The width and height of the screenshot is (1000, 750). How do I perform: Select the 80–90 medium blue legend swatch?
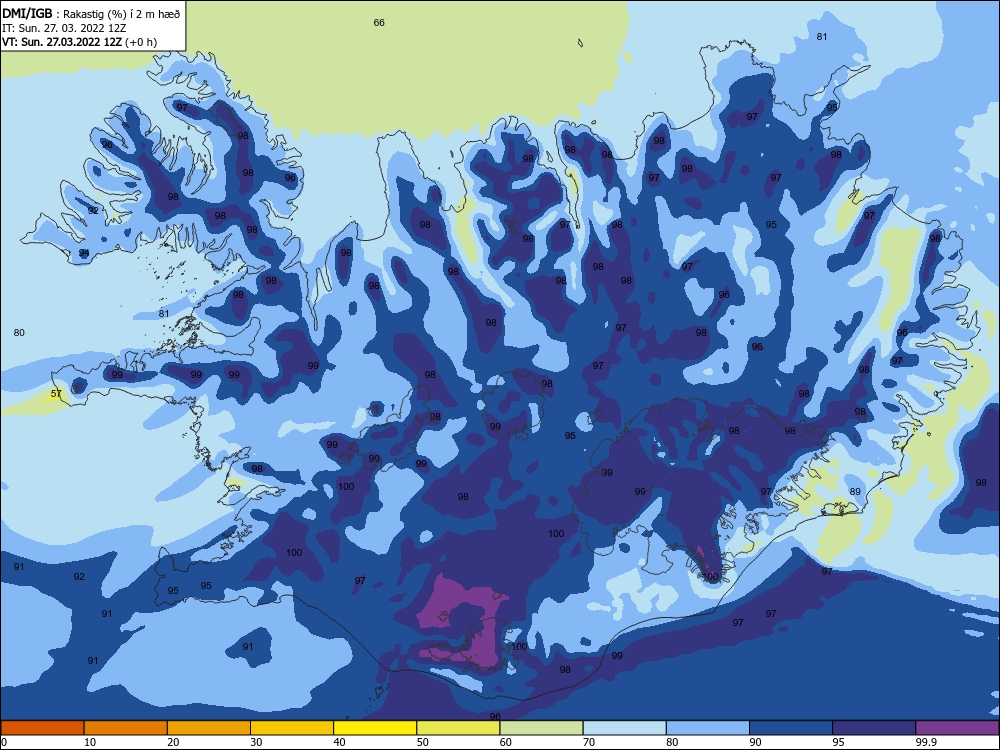point(708,728)
